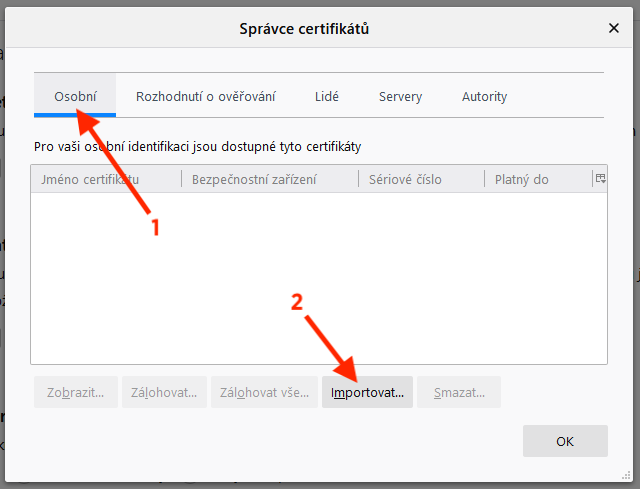The image size is (640, 489).
Task: Click the single-certificate Zálohovat... button
Action: coord(164,393)
